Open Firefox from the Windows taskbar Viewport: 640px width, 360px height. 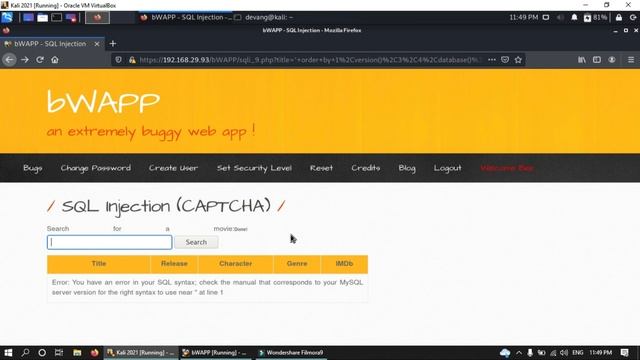(95, 353)
